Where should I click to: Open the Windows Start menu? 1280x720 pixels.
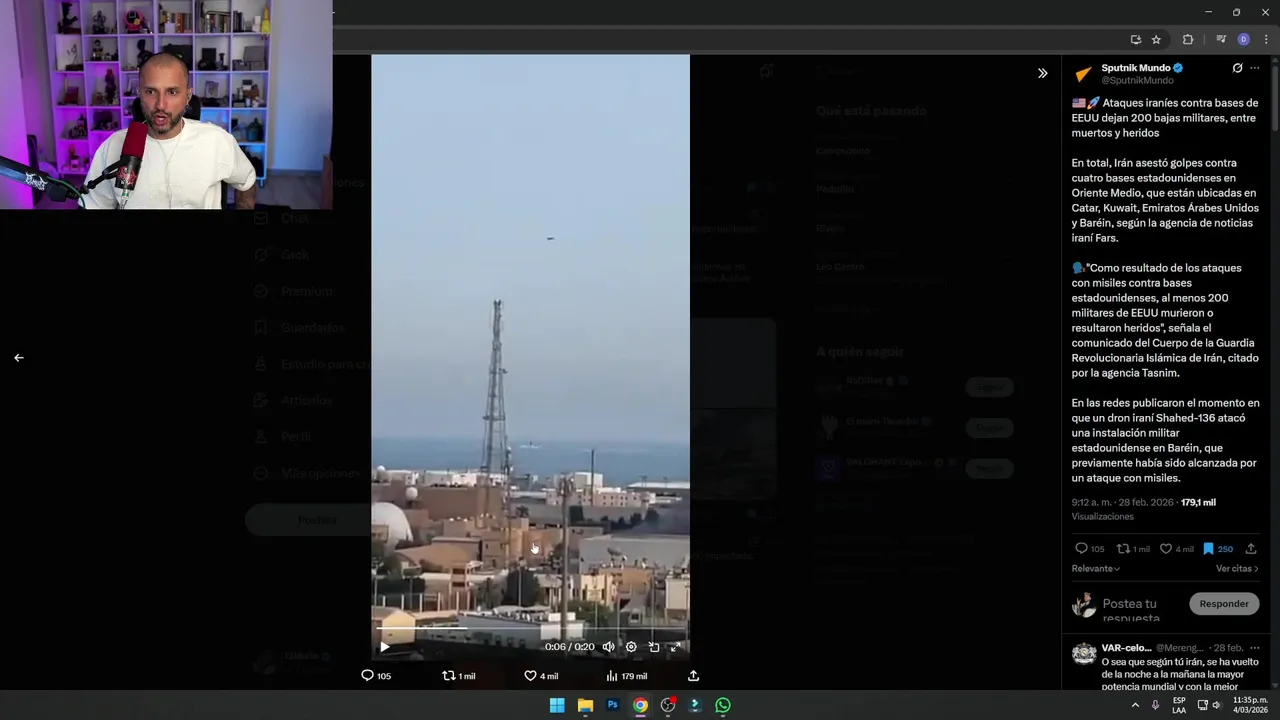[557, 705]
